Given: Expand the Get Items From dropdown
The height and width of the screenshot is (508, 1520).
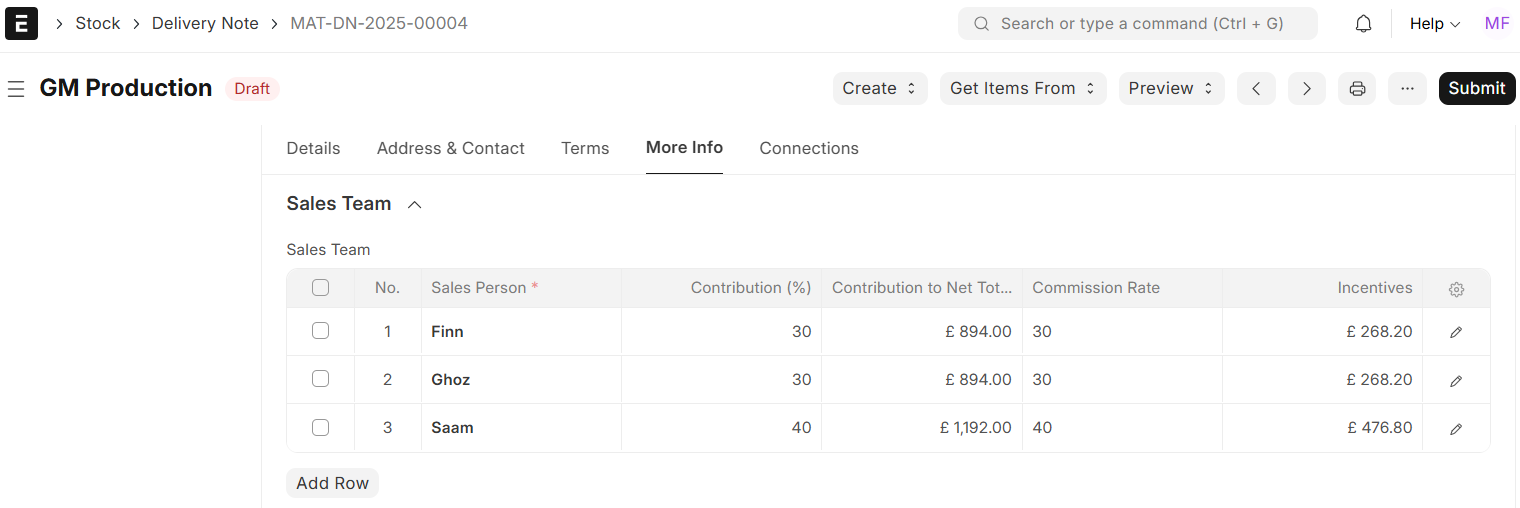Looking at the screenshot, I should tap(1022, 88).
